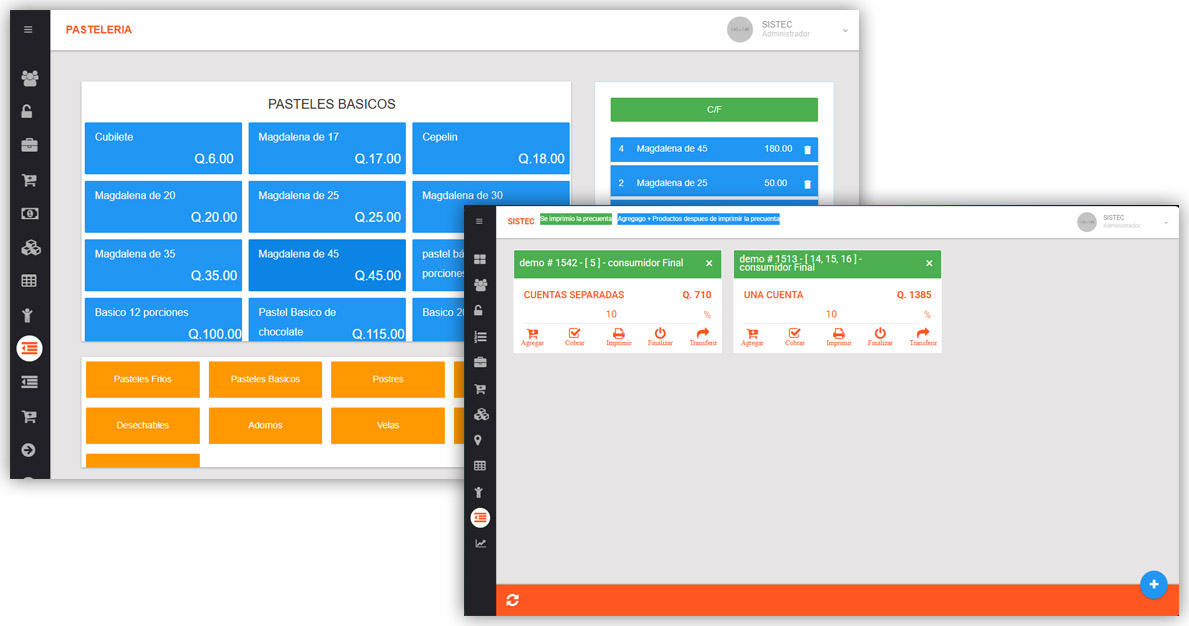1189x626 pixels.
Task: Close the demo #1513 order card
Action: [x=929, y=264]
